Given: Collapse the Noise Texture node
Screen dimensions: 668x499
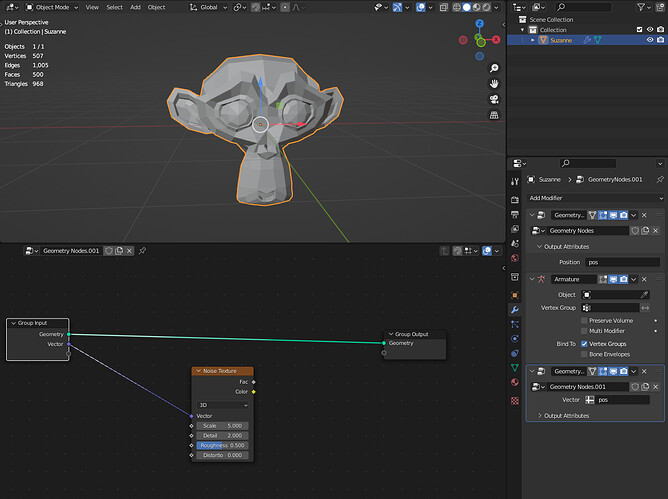Looking at the screenshot, I should click(x=199, y=371).
